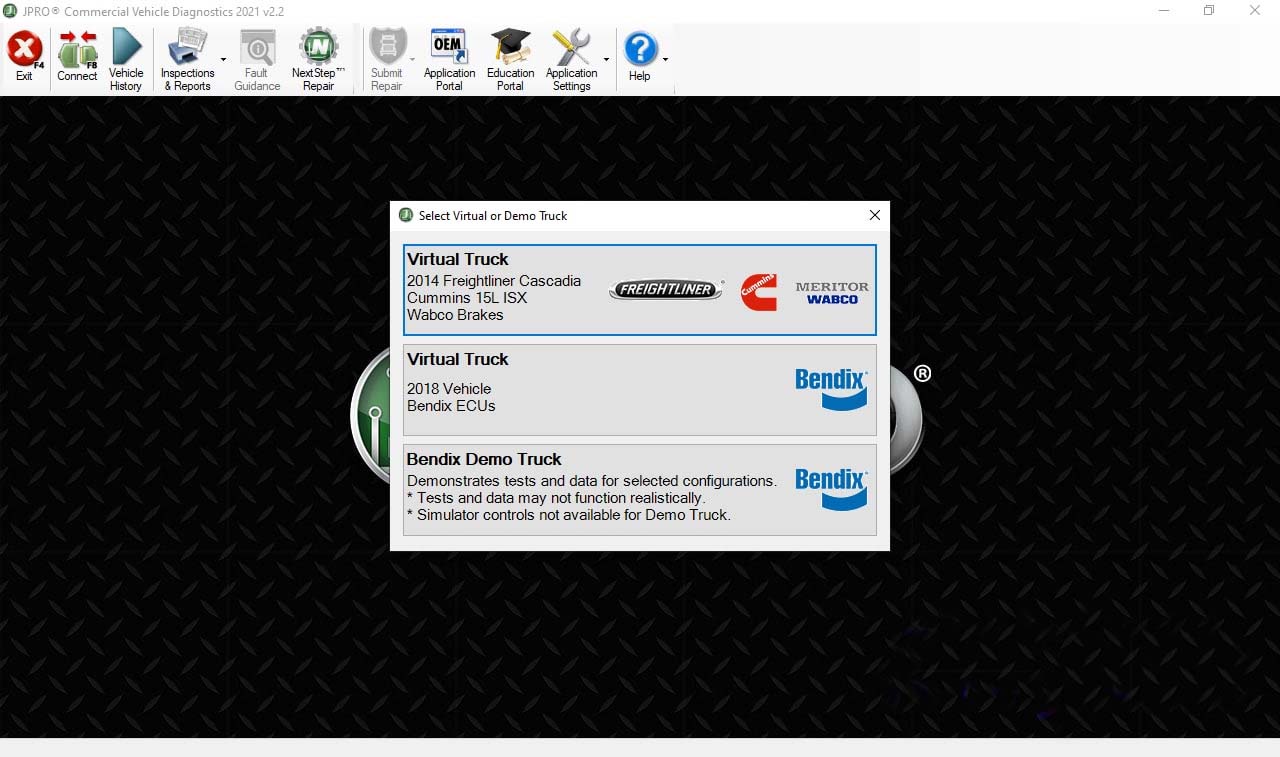Open the OEM Application Portal
The image size is (1280, 757).
pos(449,59)
